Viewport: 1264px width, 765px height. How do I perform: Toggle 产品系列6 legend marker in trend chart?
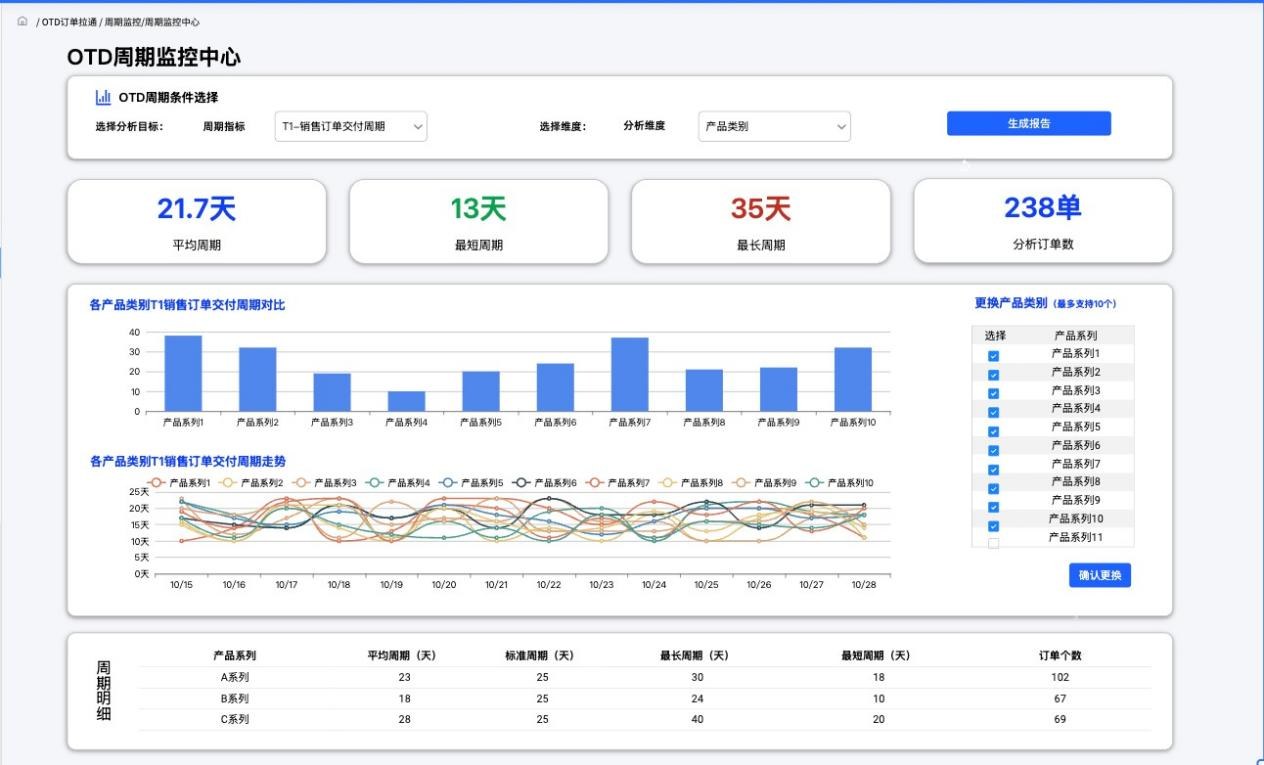coord(521,483)
